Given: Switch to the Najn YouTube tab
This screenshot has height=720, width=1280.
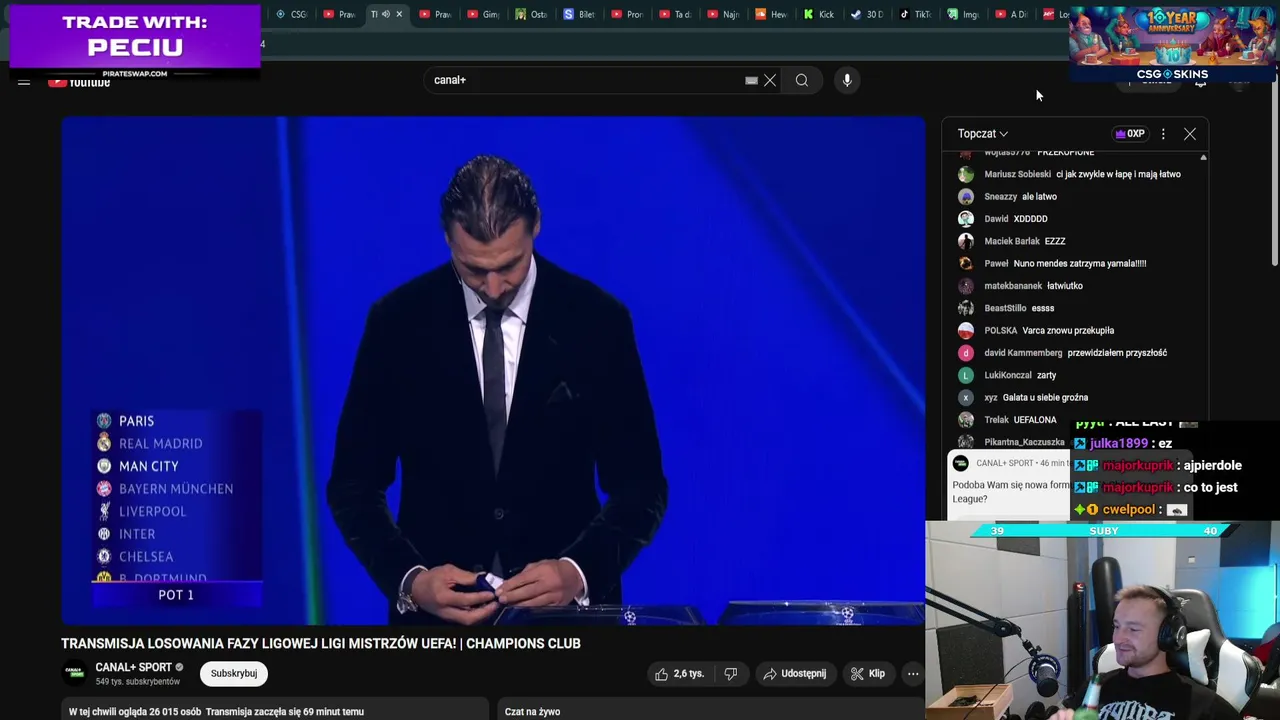Looking at the screenshot, I should [724, 14].
